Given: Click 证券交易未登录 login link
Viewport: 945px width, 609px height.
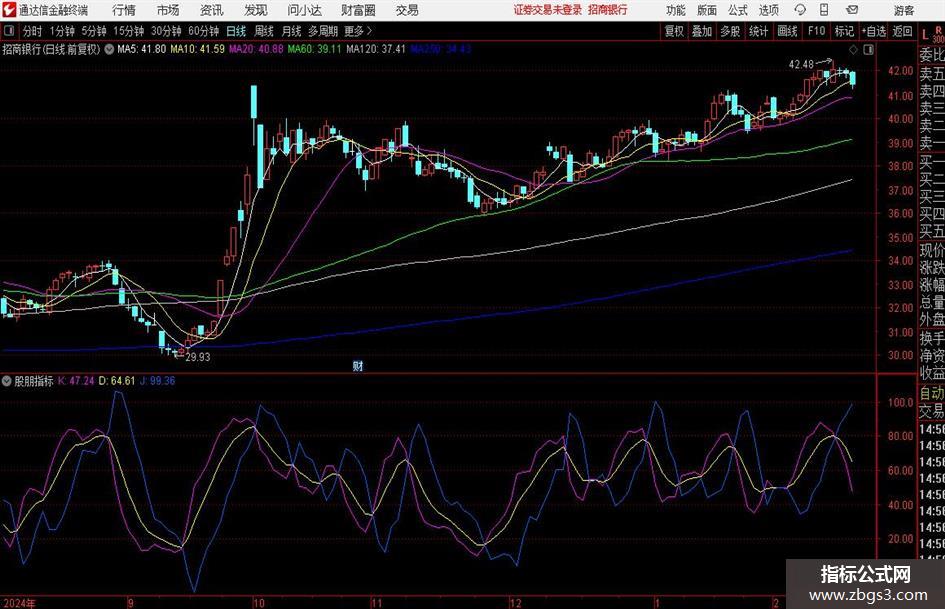Looking at the screenshot, I should click(x=548, y=10).
